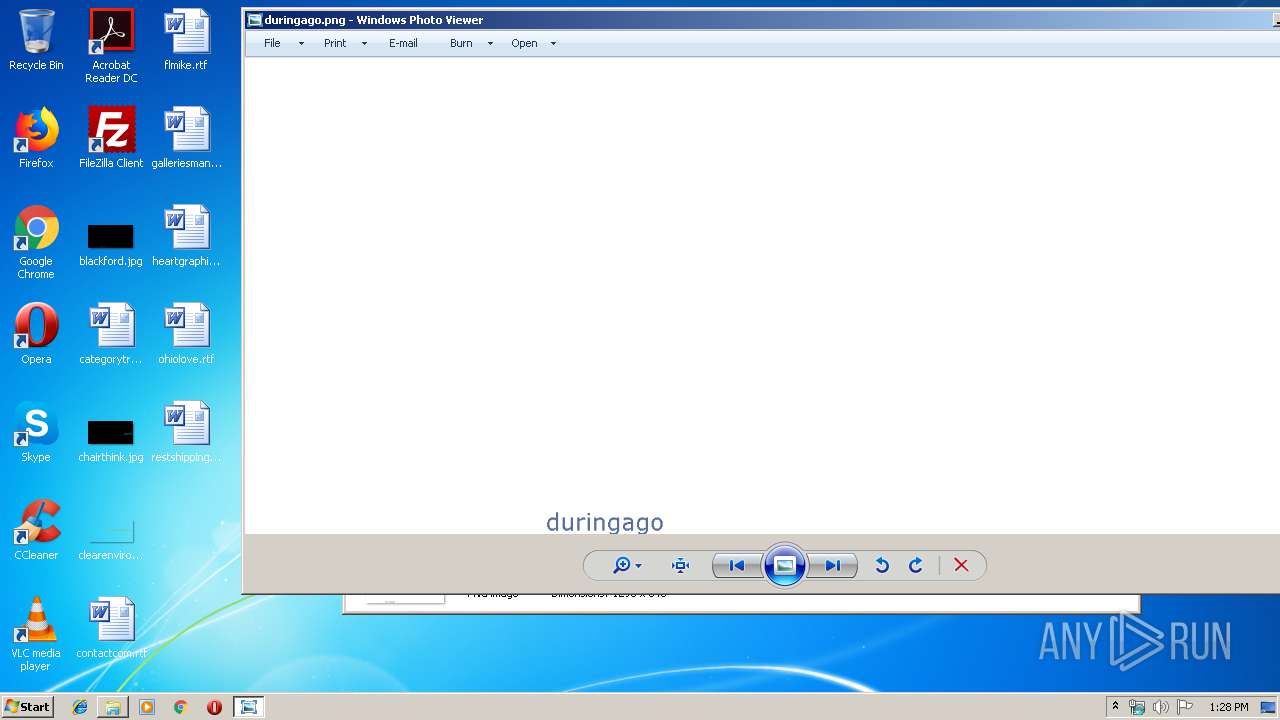Open Internet Explorer from the taskbar

80,707
